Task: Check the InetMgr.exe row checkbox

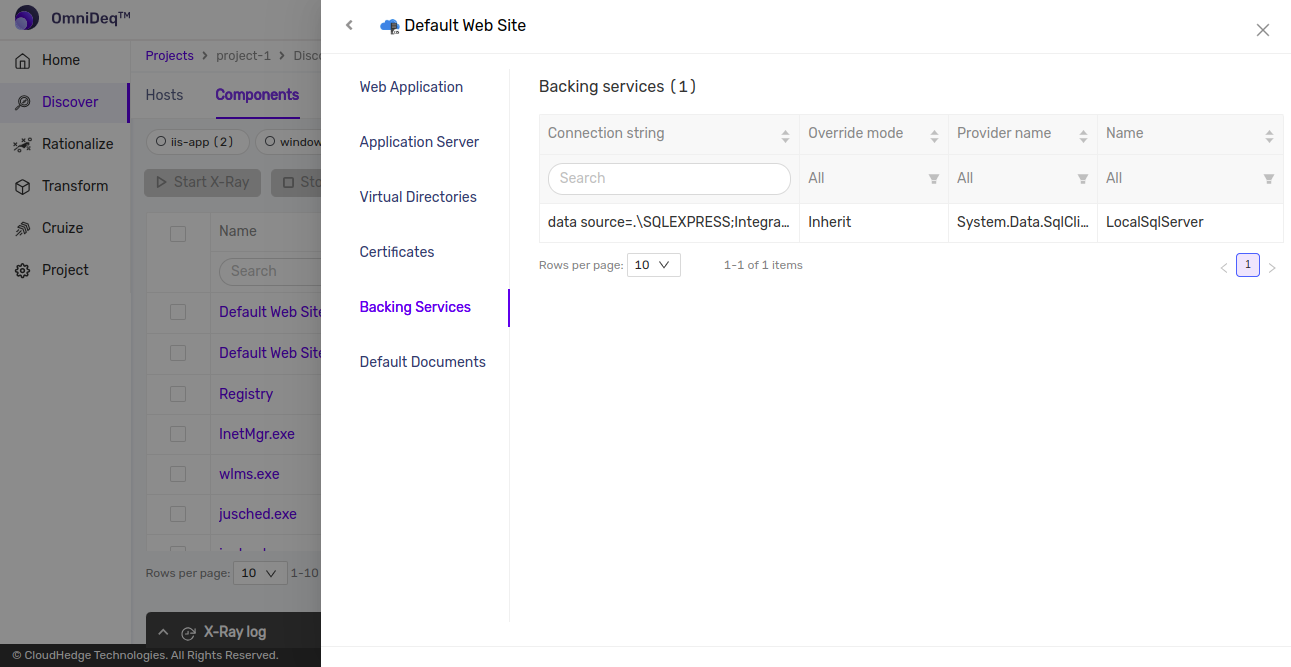Action: coord(178,434)
